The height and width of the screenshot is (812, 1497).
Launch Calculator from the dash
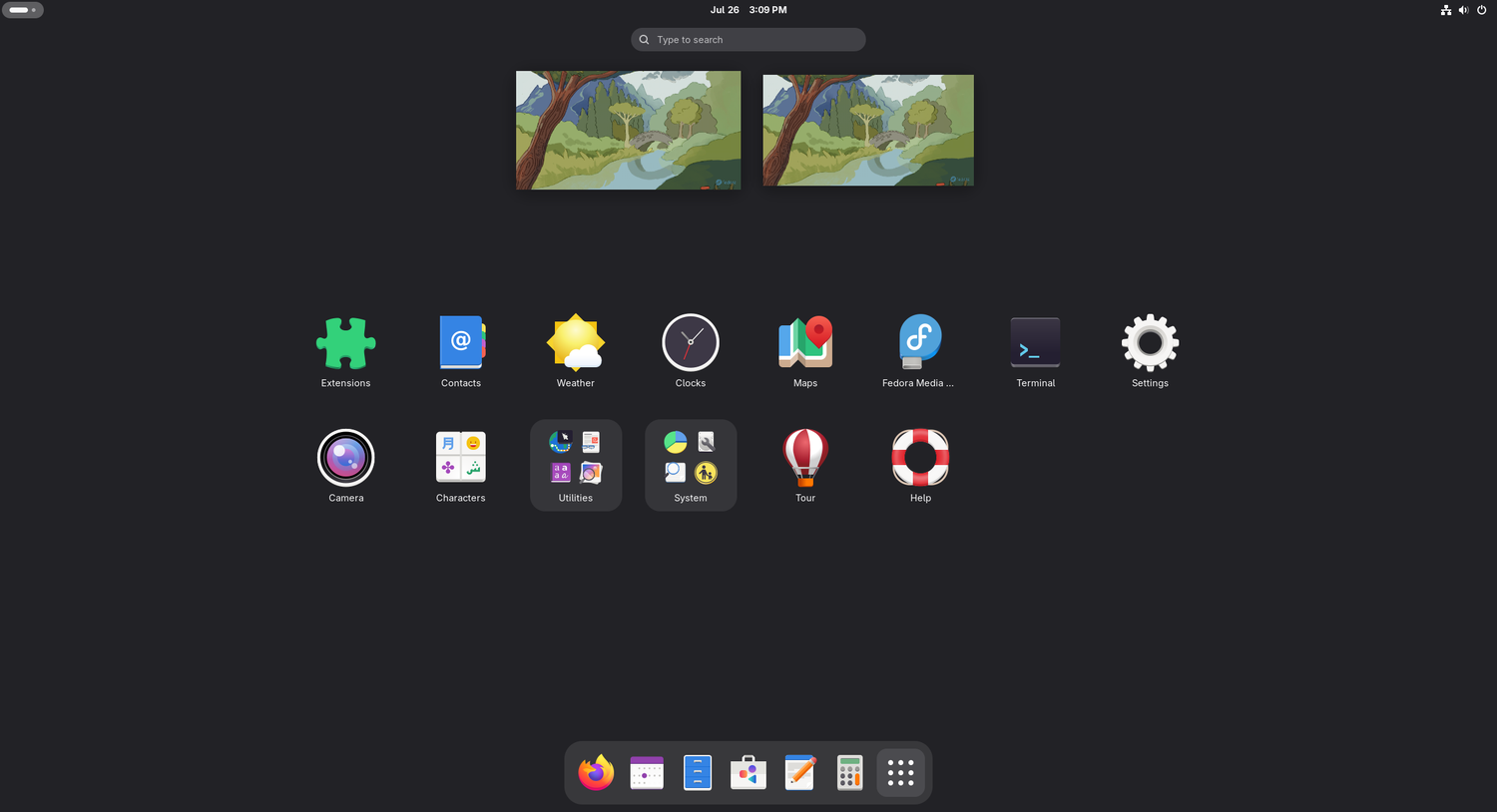(850, 772)
